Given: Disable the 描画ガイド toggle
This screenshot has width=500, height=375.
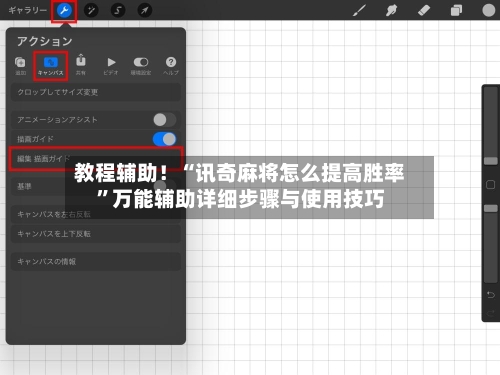Looking at the screenshot, I should tap(164, 139).
